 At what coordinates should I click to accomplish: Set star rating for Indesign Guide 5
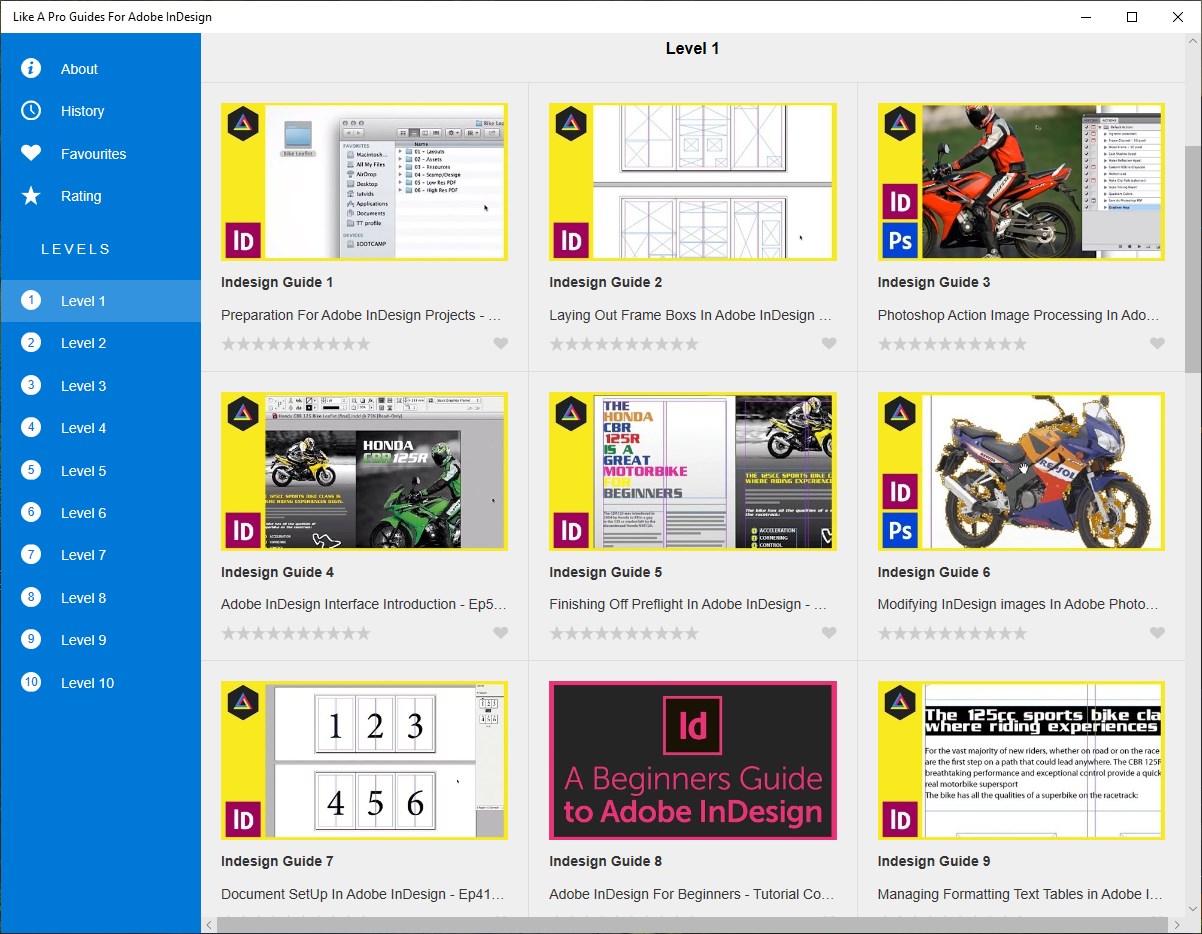pos(624,633)
